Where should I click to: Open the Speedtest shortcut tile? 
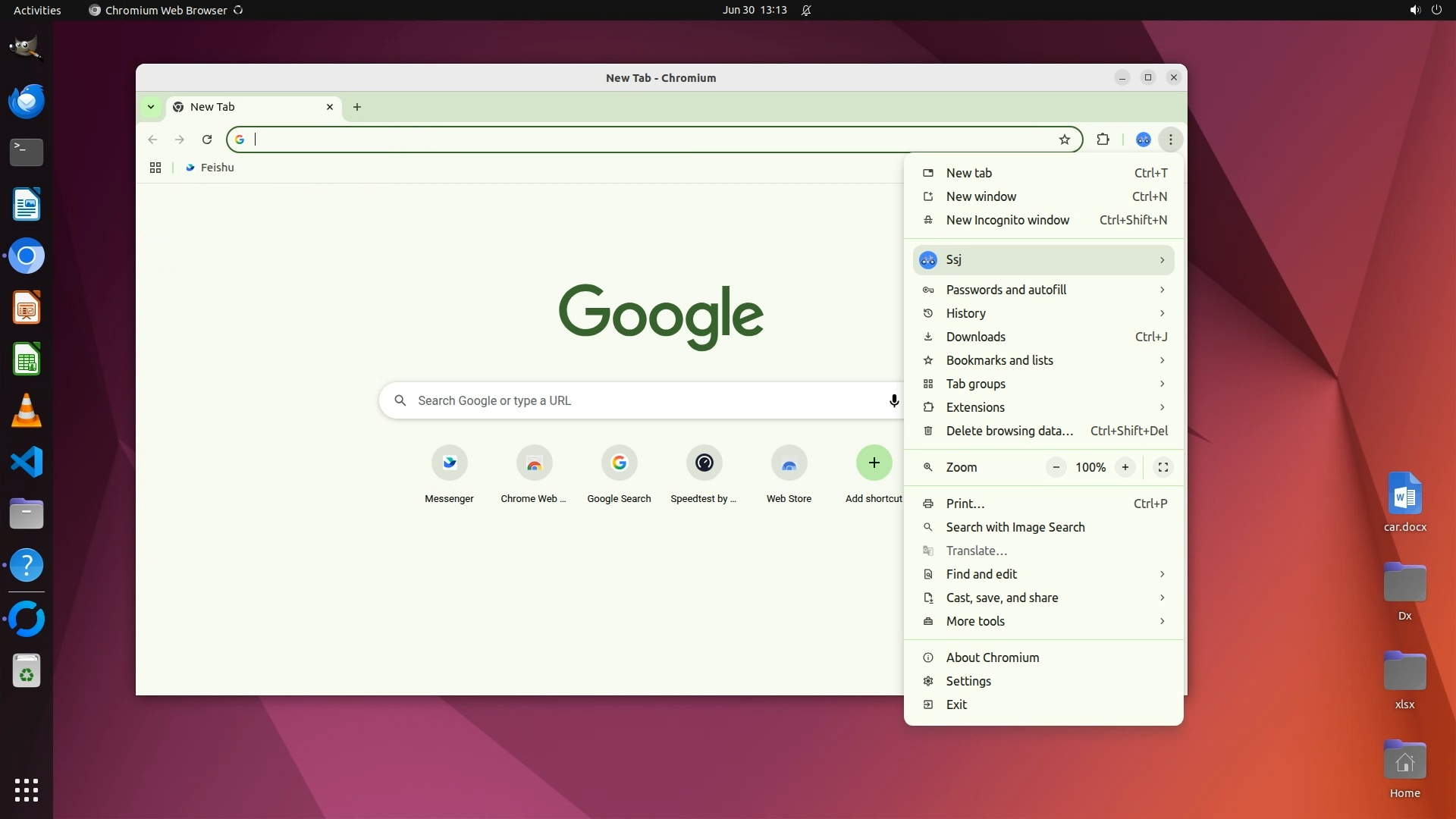click(704, 463)
